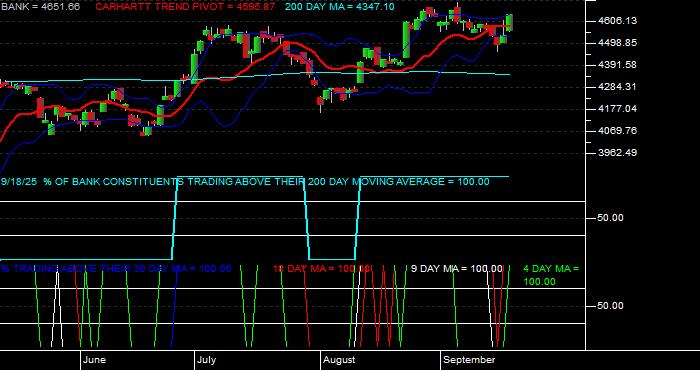Image resolution: width=700 pixels, height=370 pixels.
Task: Select the 9 DAY MA = 100.00 label
Action: [456, 268]
